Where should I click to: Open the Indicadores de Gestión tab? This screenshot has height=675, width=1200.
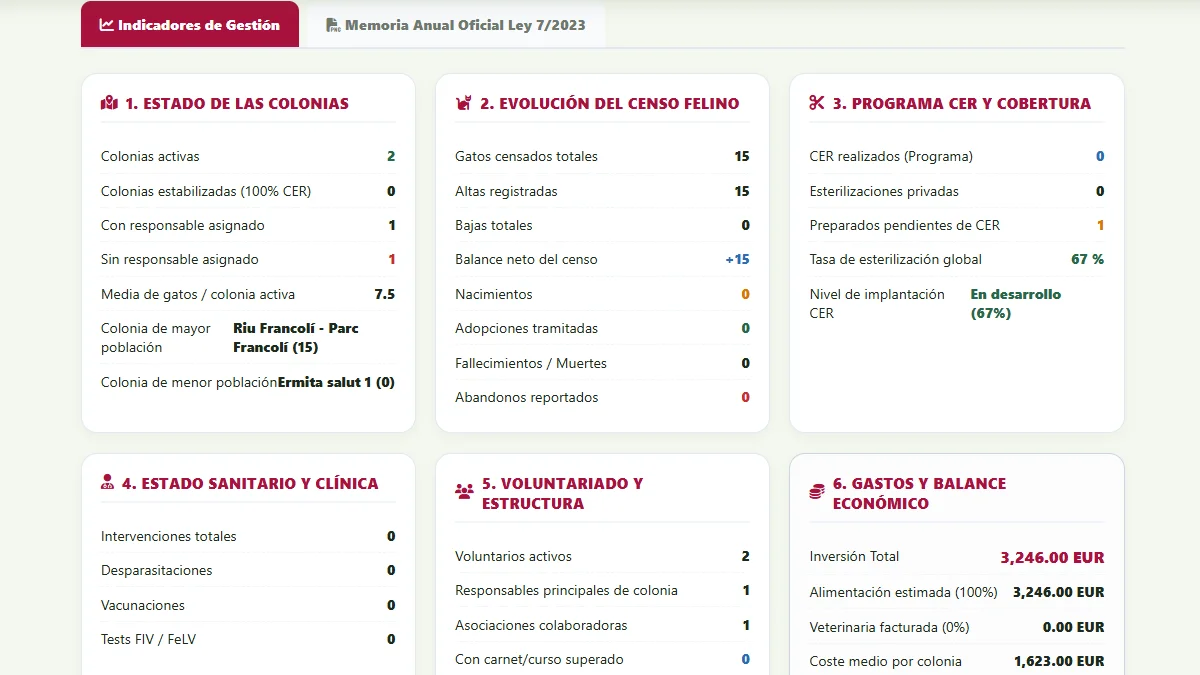pos(190,25)
